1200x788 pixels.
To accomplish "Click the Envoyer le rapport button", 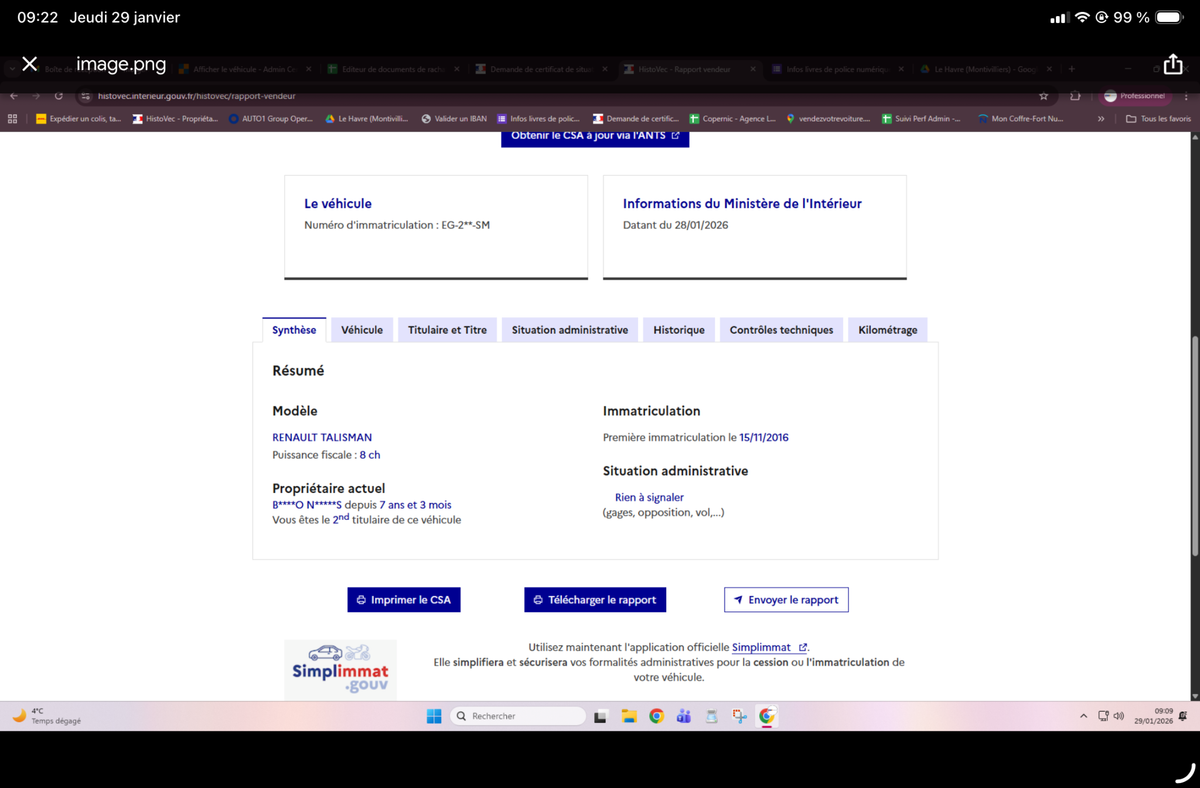I will 786,600.
